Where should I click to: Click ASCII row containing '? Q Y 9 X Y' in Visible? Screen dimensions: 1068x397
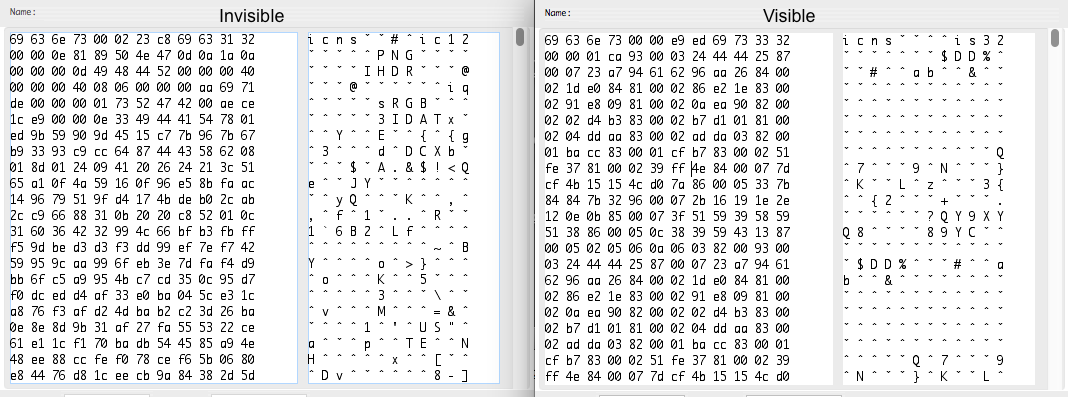tap(924, 216)
